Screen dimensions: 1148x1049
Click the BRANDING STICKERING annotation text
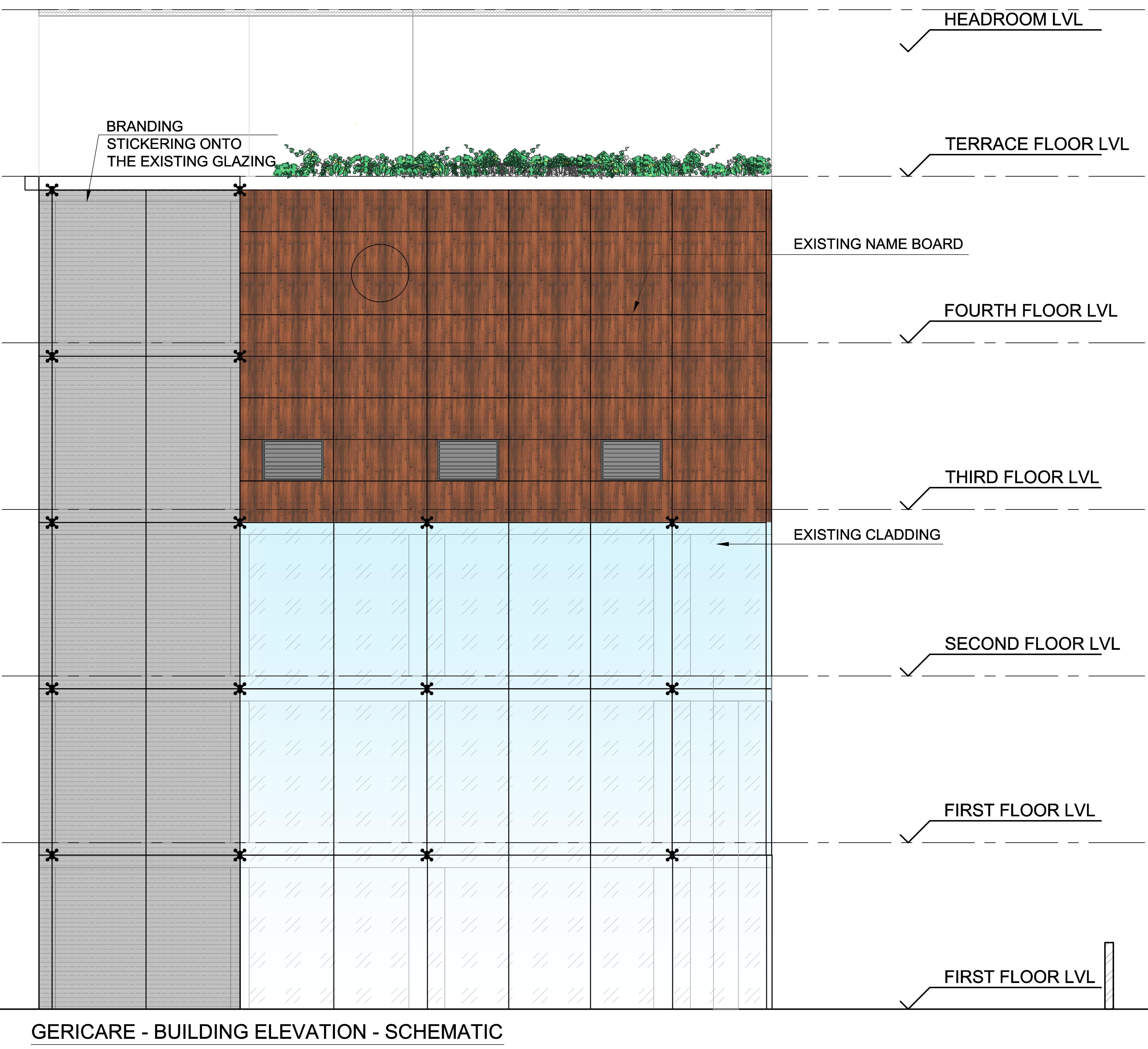click(x=191, y=144)
